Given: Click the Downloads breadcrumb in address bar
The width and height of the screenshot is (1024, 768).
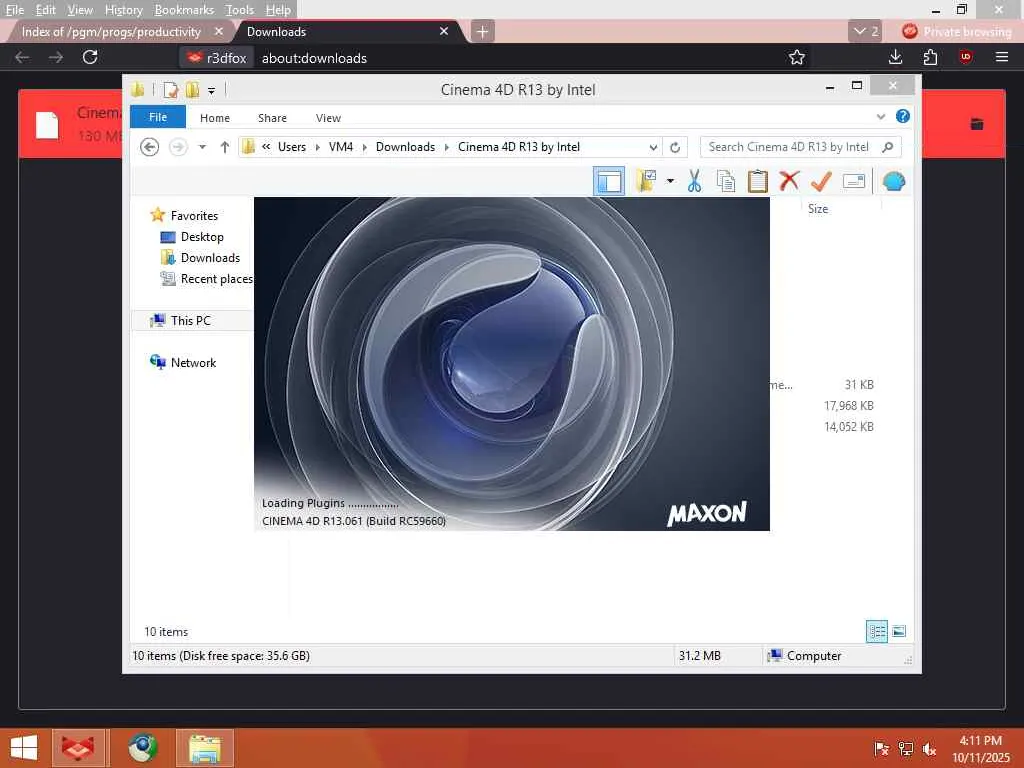Looking at the screenshot, I should tap(405, 147).
